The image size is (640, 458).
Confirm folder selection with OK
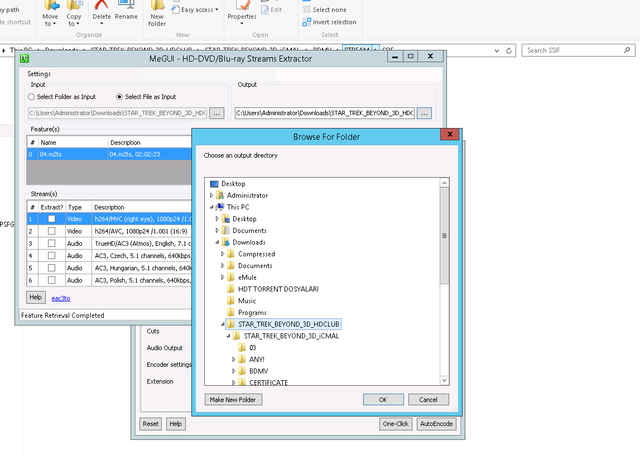383,400
